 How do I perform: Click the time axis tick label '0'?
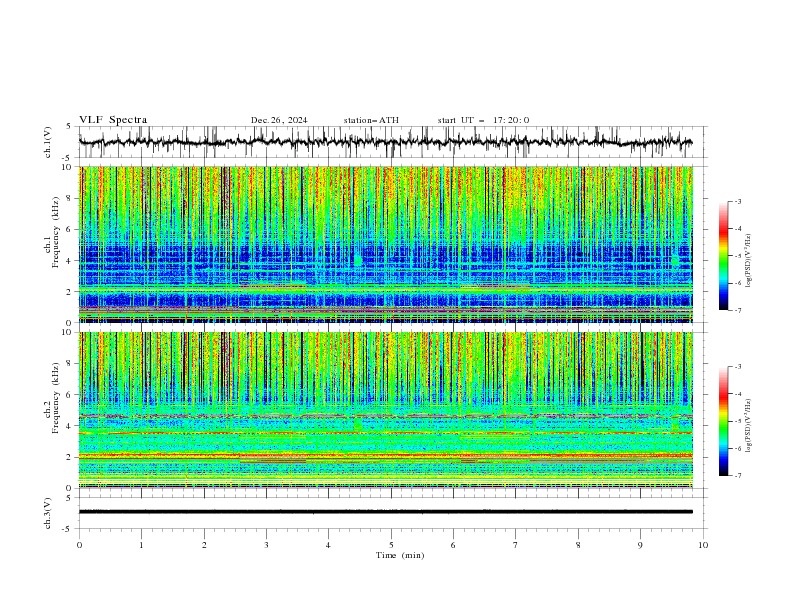(x=79, y=545)
